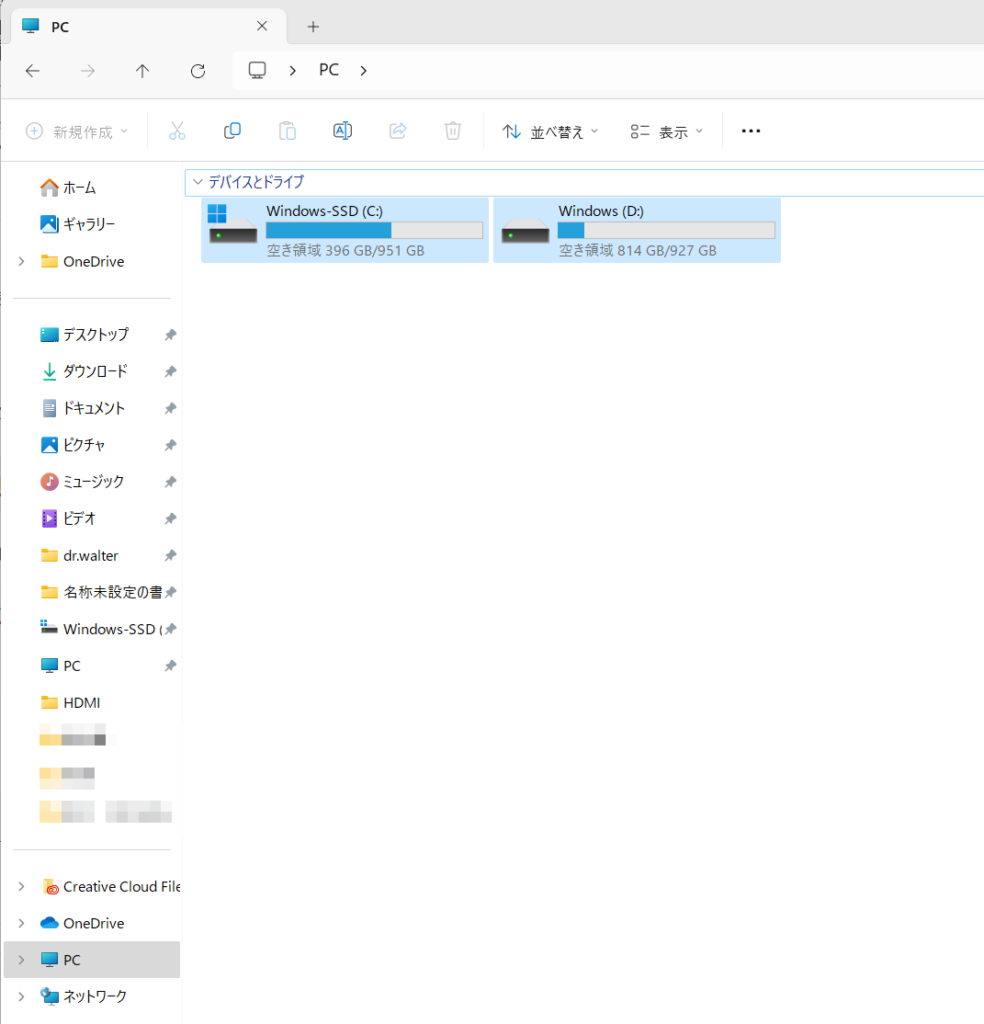Image resolution: width=984 pixels, height=1024 pixels.
Task: Expand the ネットワーク tree node
Action: 22,997
